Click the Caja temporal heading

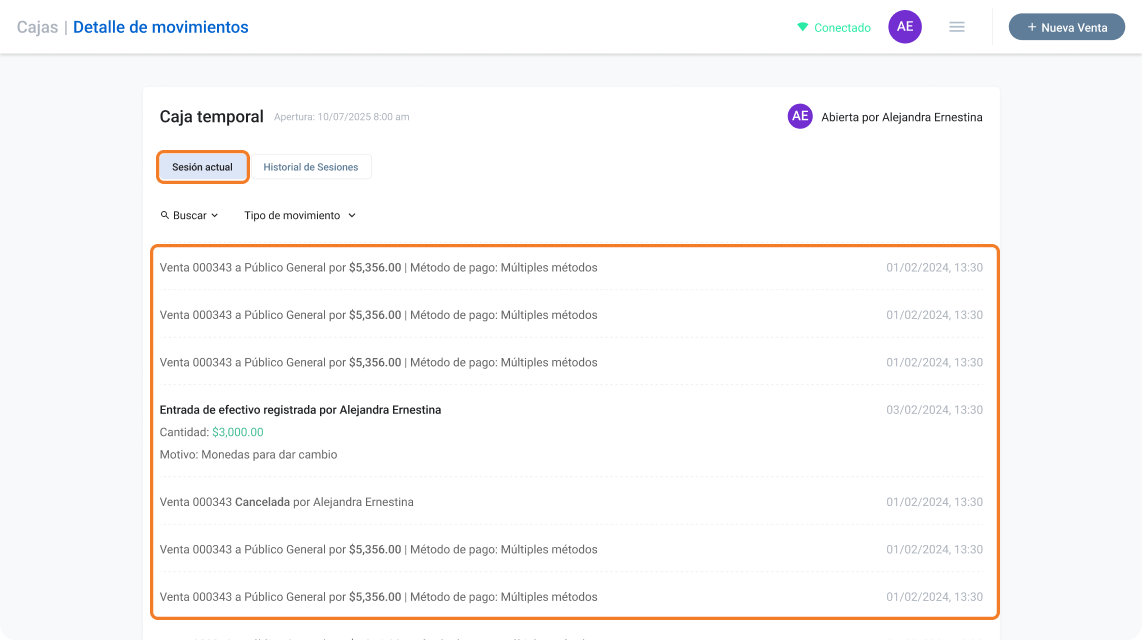[x=211, y=116]
